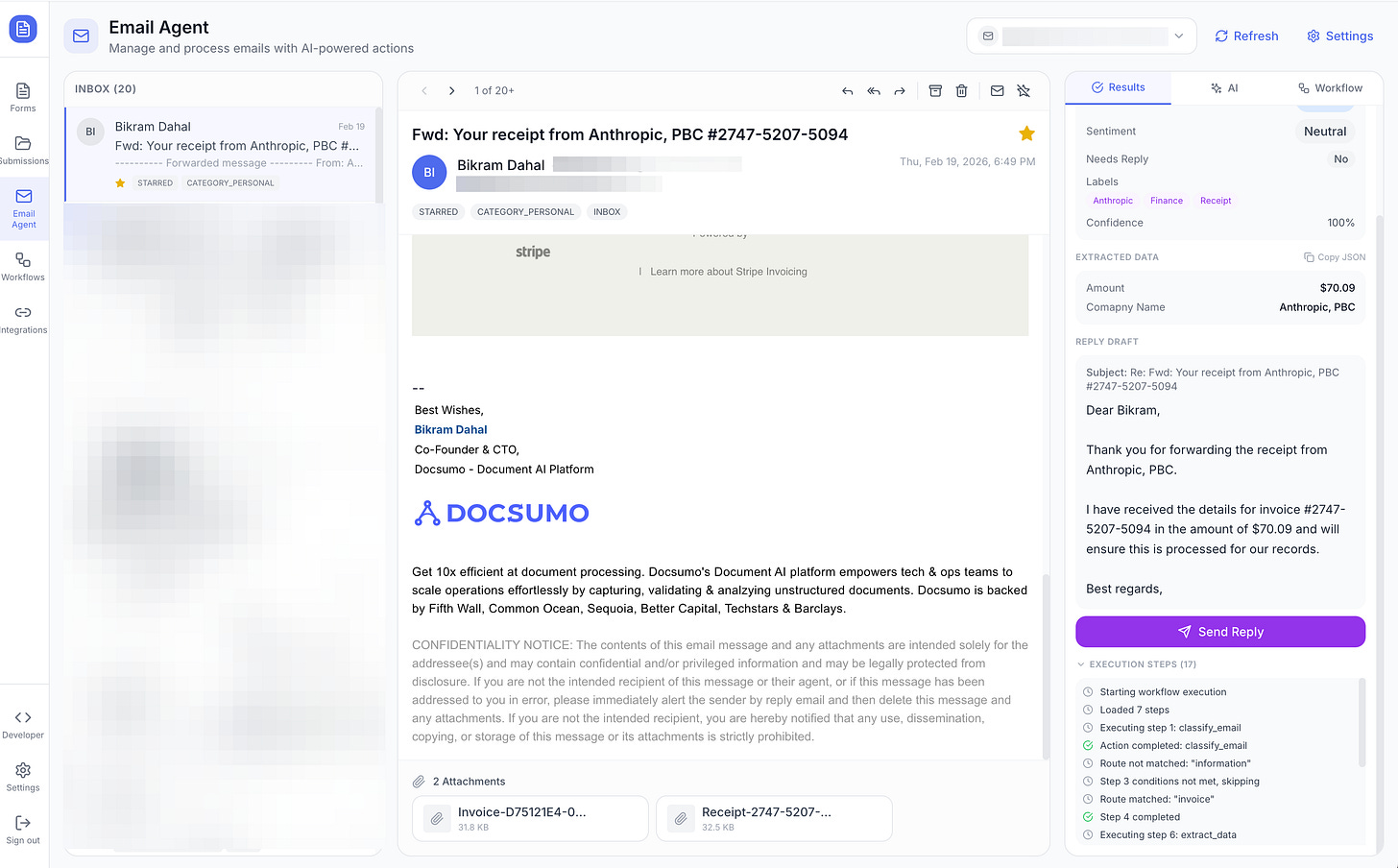Image resolution: width=1398 pixels, height=868 pixels.
Task: Collapse the Execution Steps section
Action: click(x=1137, y=664)
